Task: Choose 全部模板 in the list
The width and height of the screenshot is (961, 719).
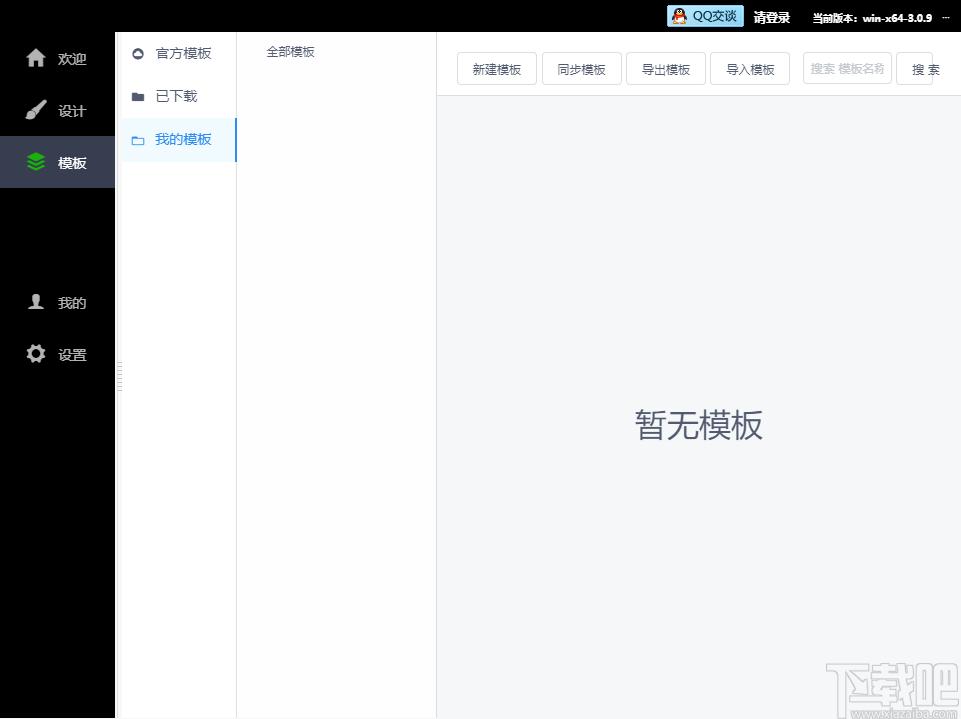Action: coord(291,52)
